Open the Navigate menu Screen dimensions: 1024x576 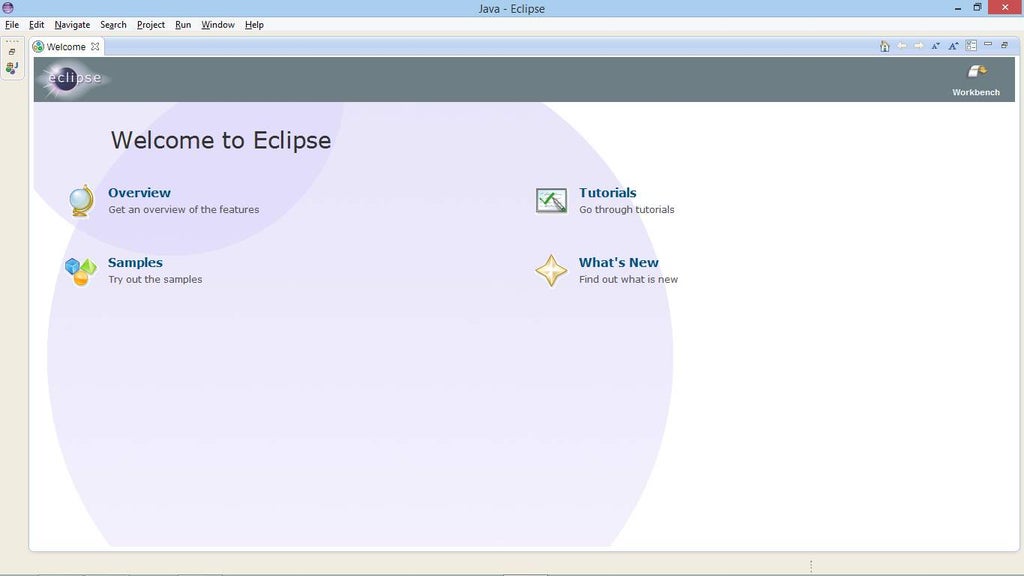click(x=72, y=25)
